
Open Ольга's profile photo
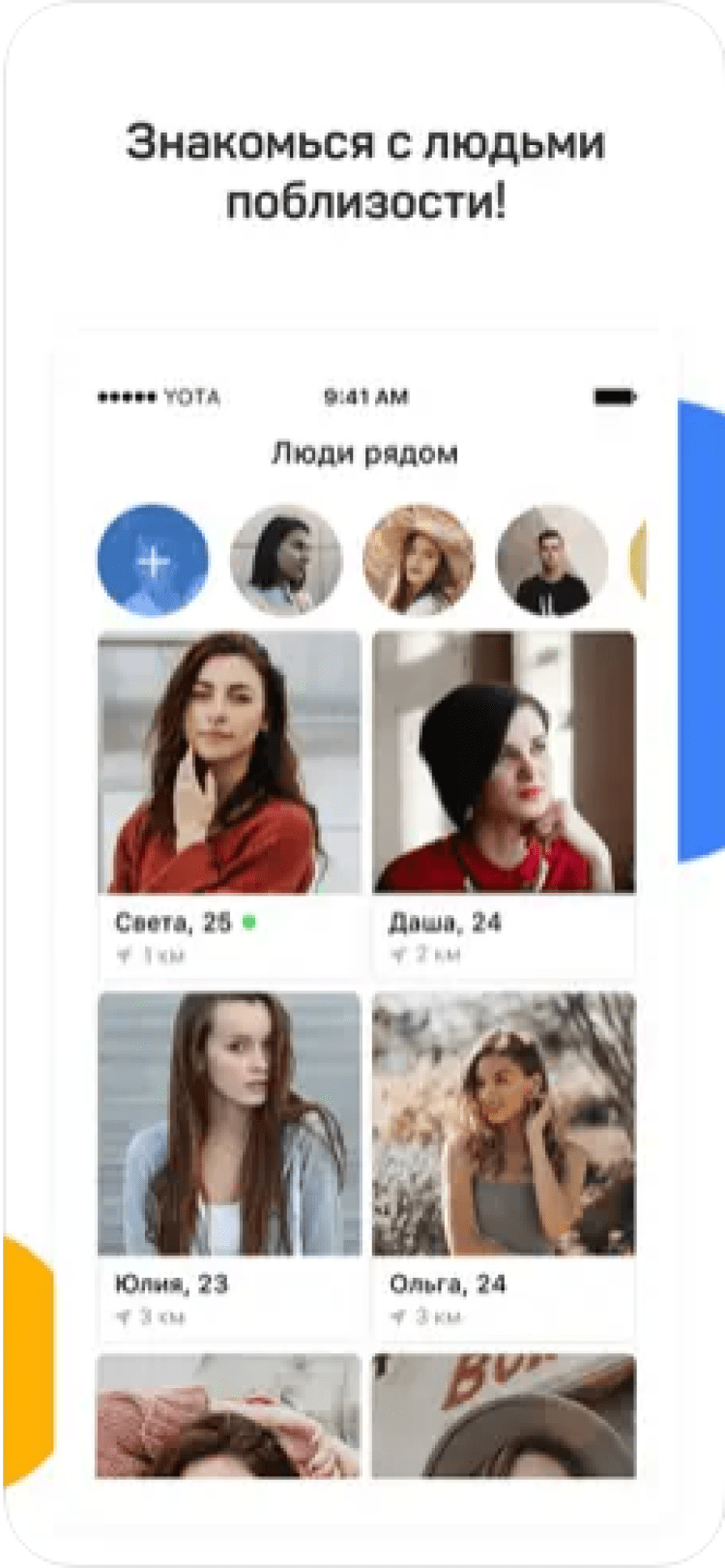point(505,1124)
